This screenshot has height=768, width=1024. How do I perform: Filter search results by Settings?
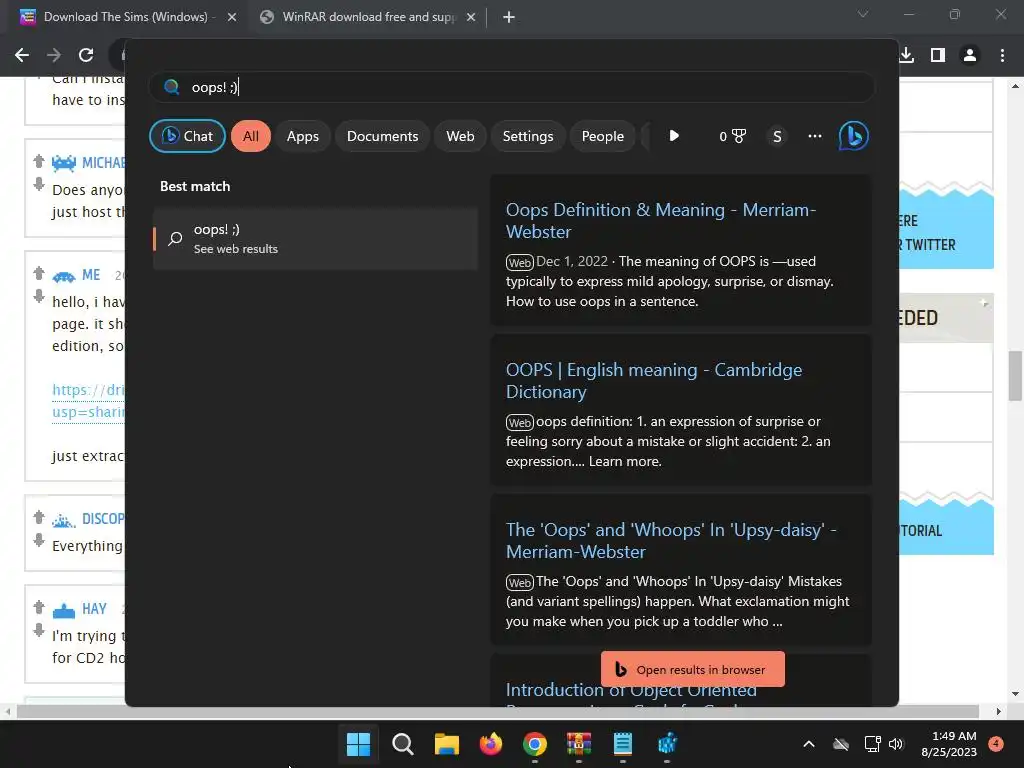528,136
